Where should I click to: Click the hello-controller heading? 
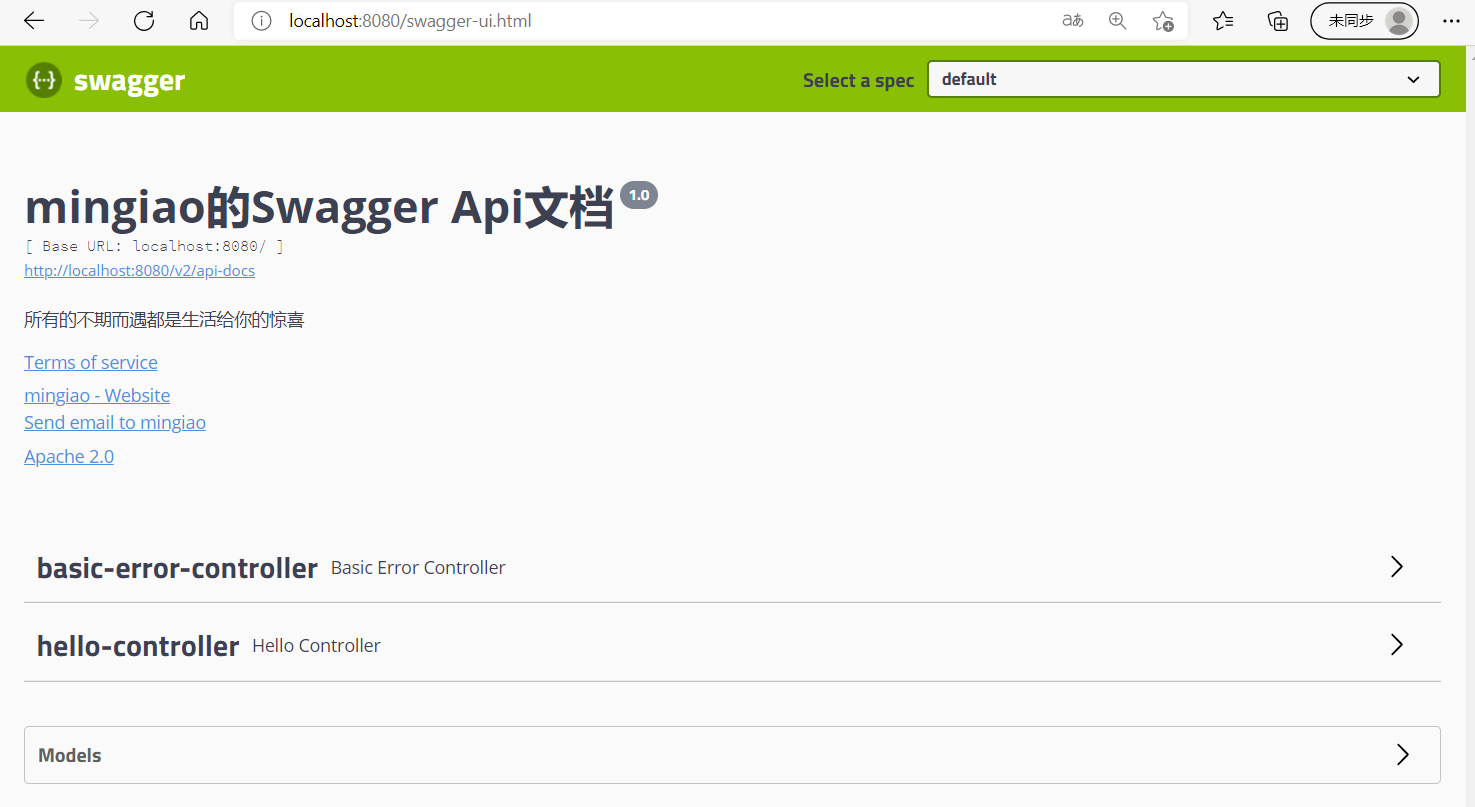138,646
